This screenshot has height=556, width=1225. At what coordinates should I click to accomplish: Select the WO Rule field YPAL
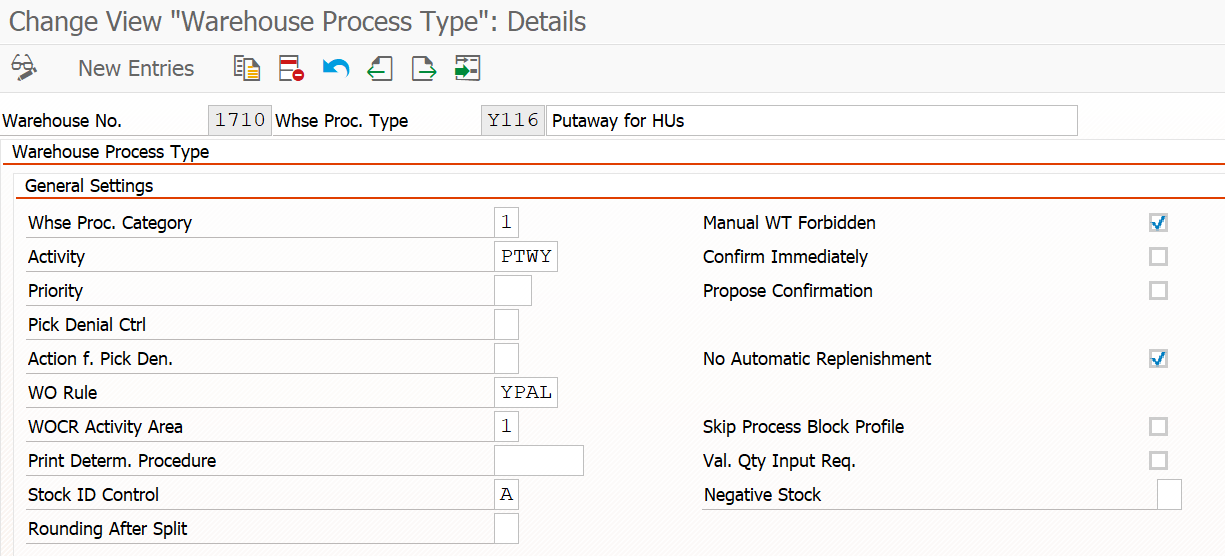pyautogui.click(x=526, y=393)
